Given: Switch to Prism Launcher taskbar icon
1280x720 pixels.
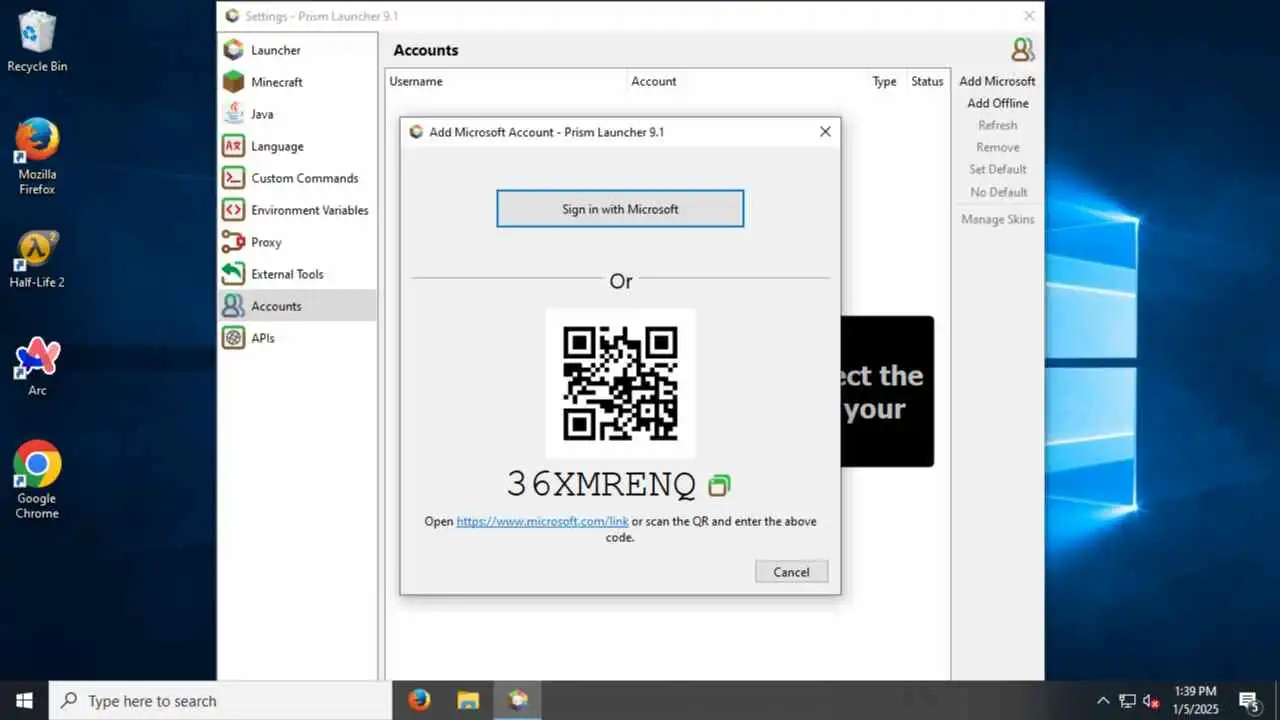Looking at the screenshot, I should [x=517, y=700].
